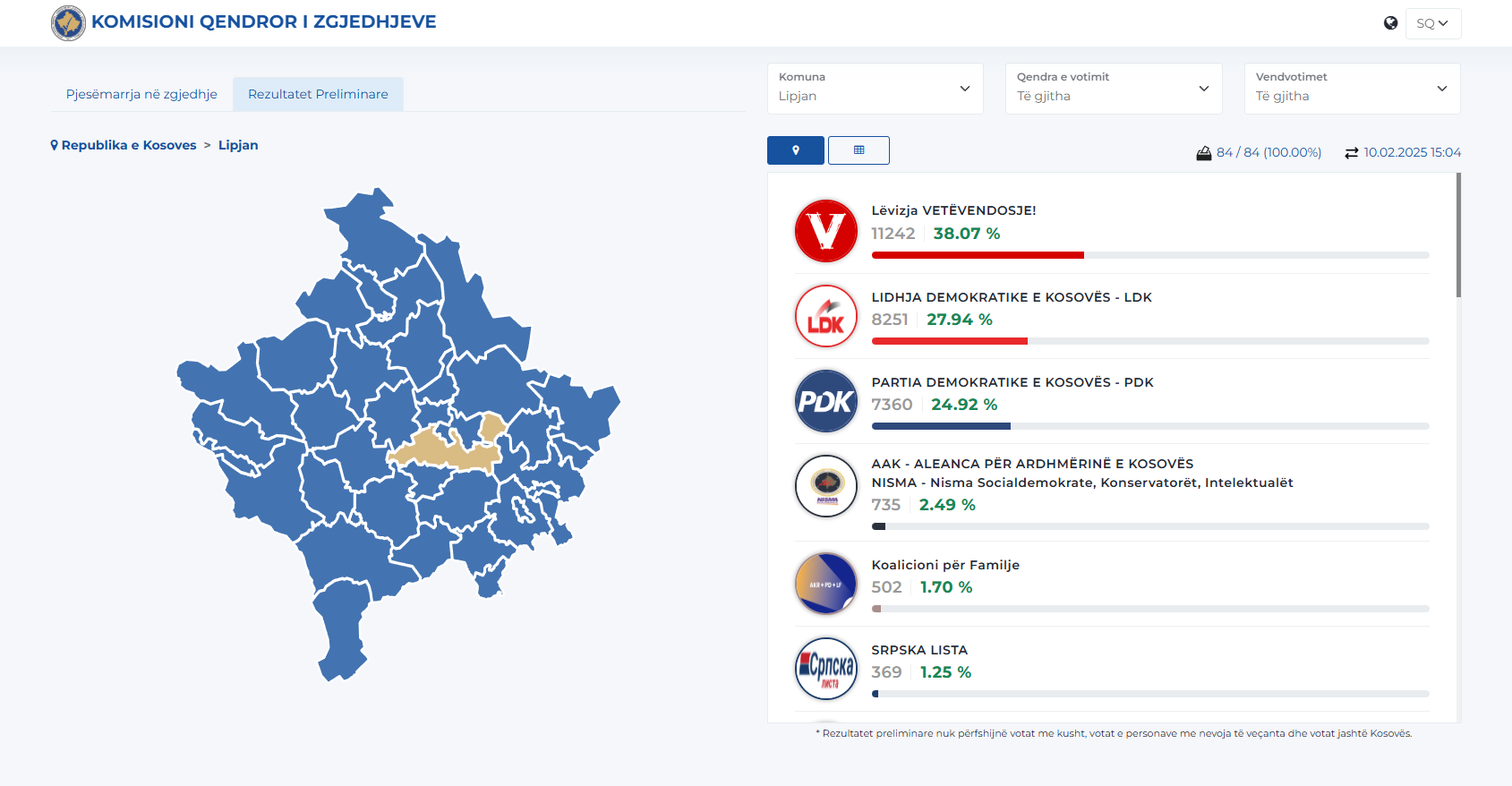This screenshot has height=786, width=1512.
Task: Click the AAK-NISMA coalition logo
Action: [x=826, y=486]
